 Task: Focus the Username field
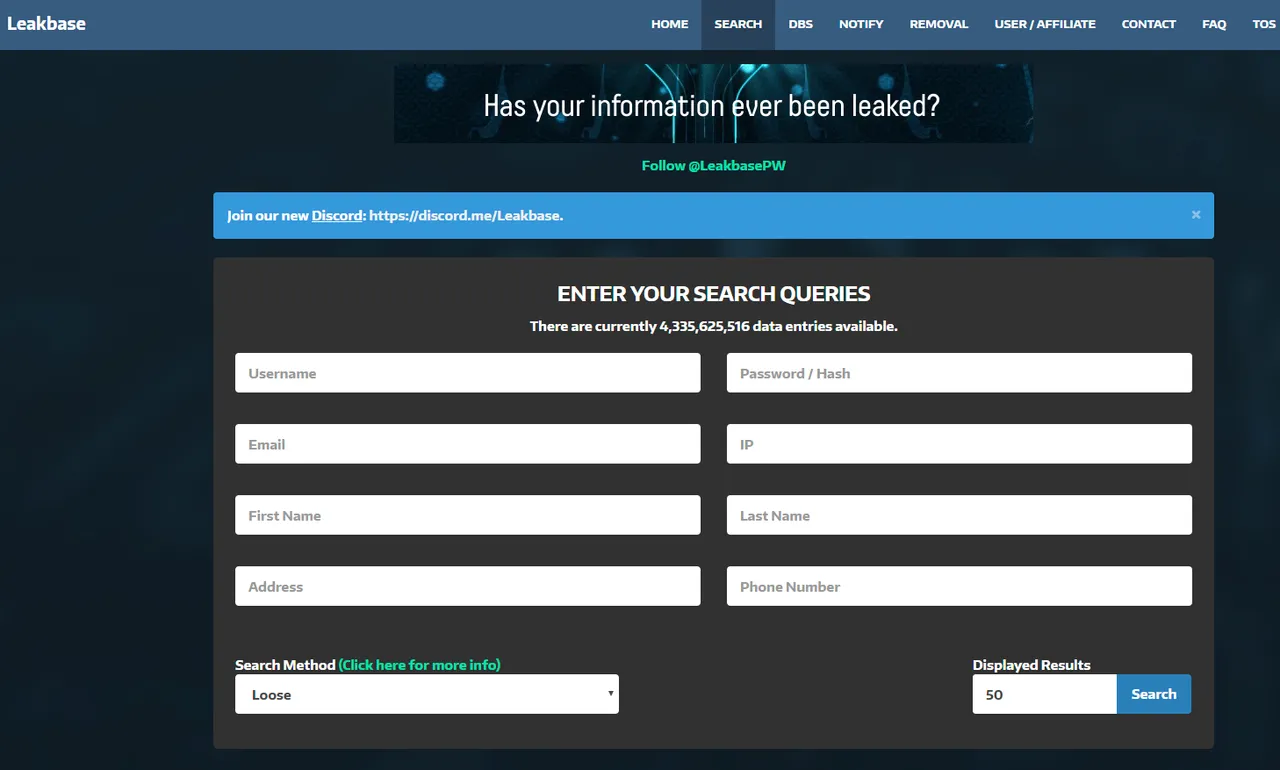point(467,373)
